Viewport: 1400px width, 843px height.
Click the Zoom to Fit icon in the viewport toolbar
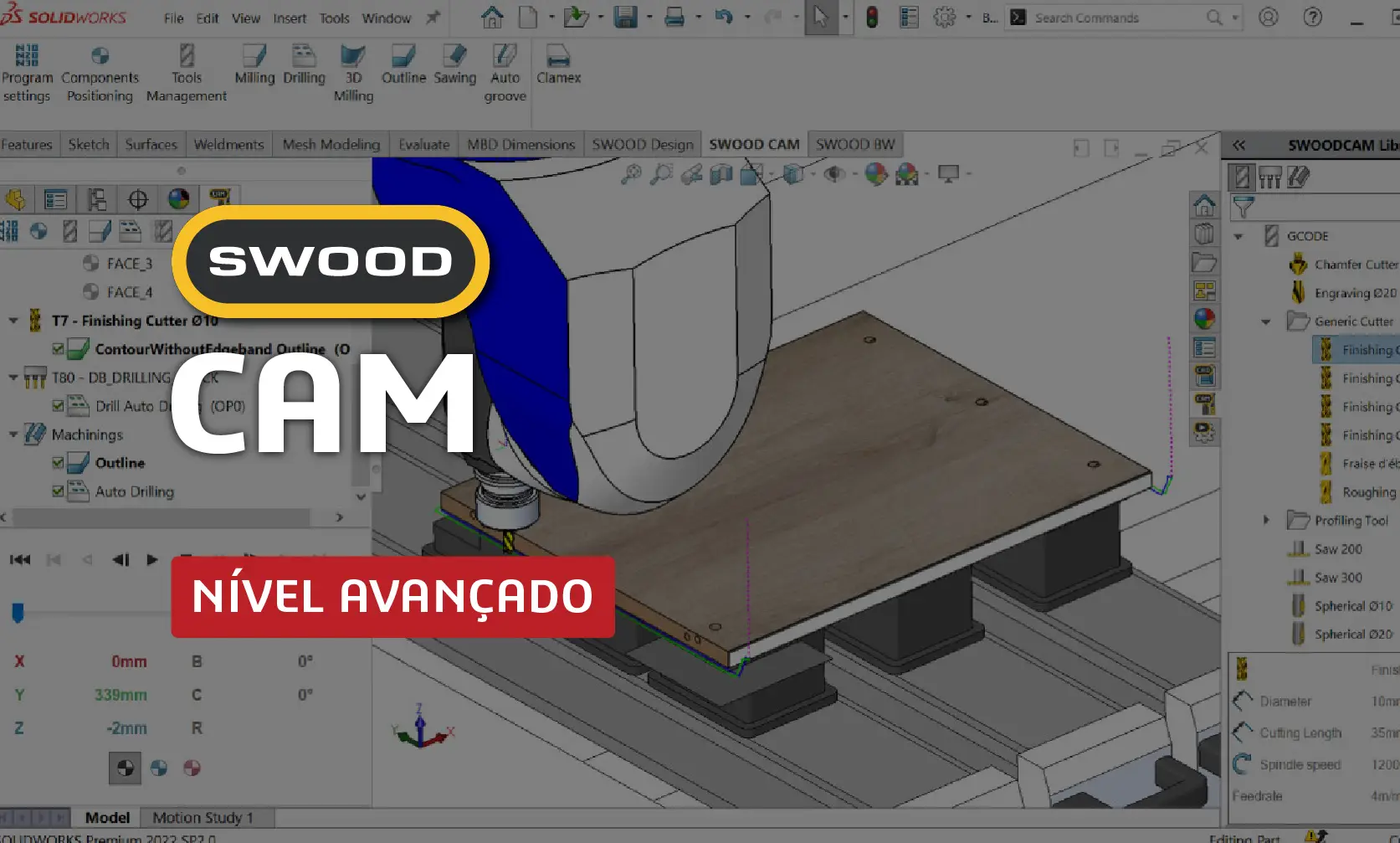632,174
